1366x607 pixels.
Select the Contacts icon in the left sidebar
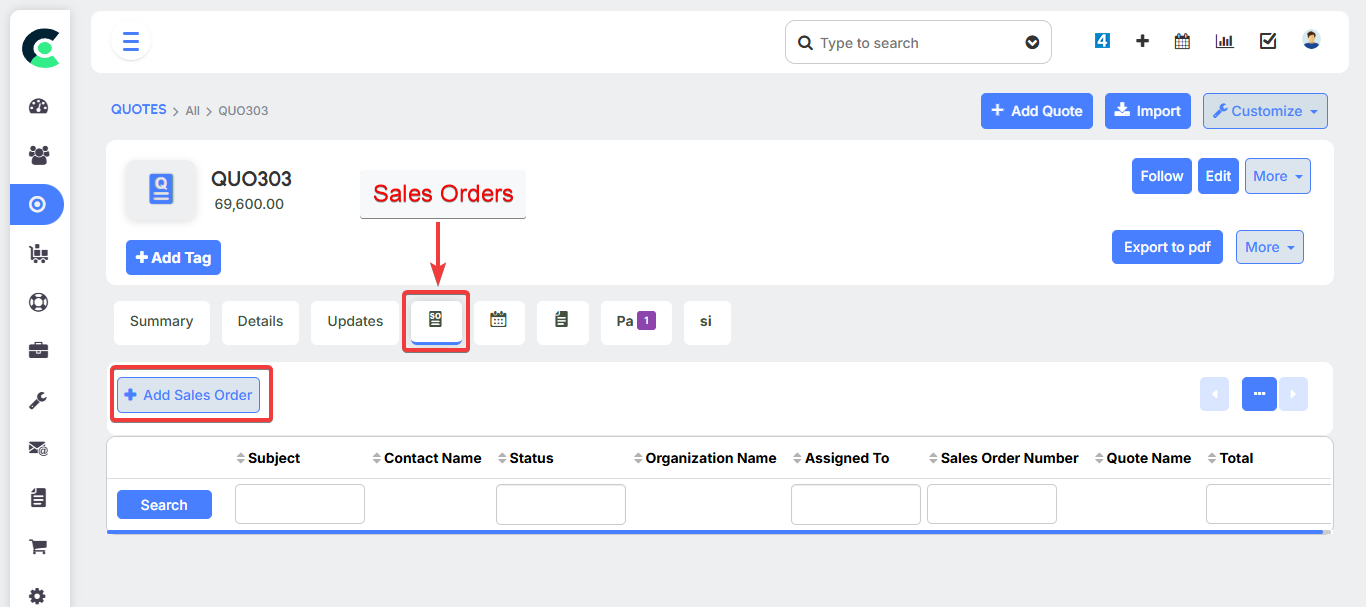(x=38, y=154)
